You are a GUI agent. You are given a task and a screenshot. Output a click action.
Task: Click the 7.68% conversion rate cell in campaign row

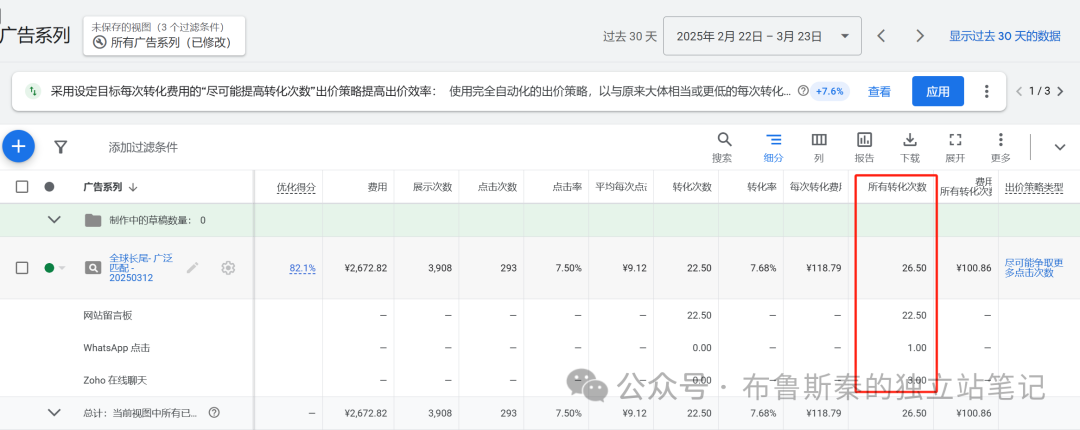pyautogui.click(x=764, y=268)
